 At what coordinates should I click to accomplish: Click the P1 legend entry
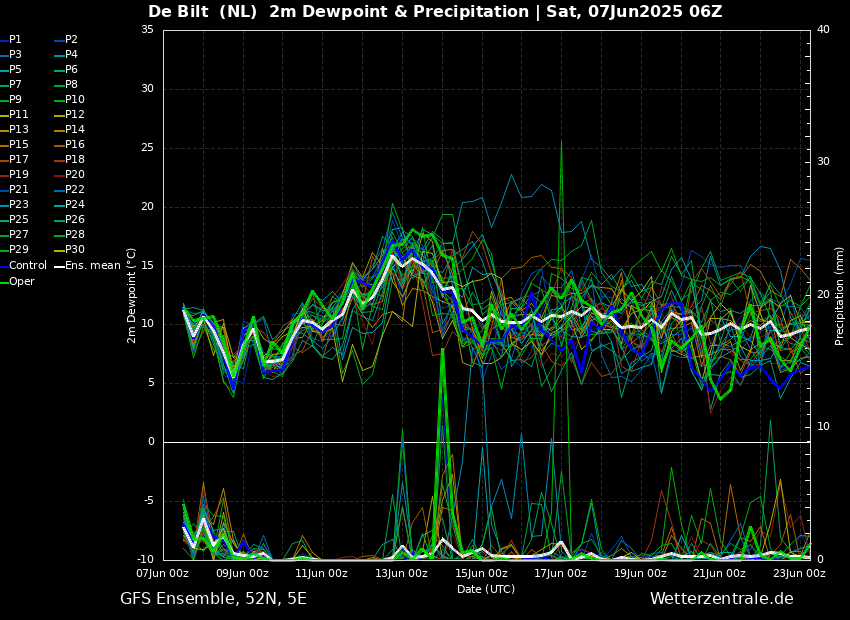coord(15,40)
